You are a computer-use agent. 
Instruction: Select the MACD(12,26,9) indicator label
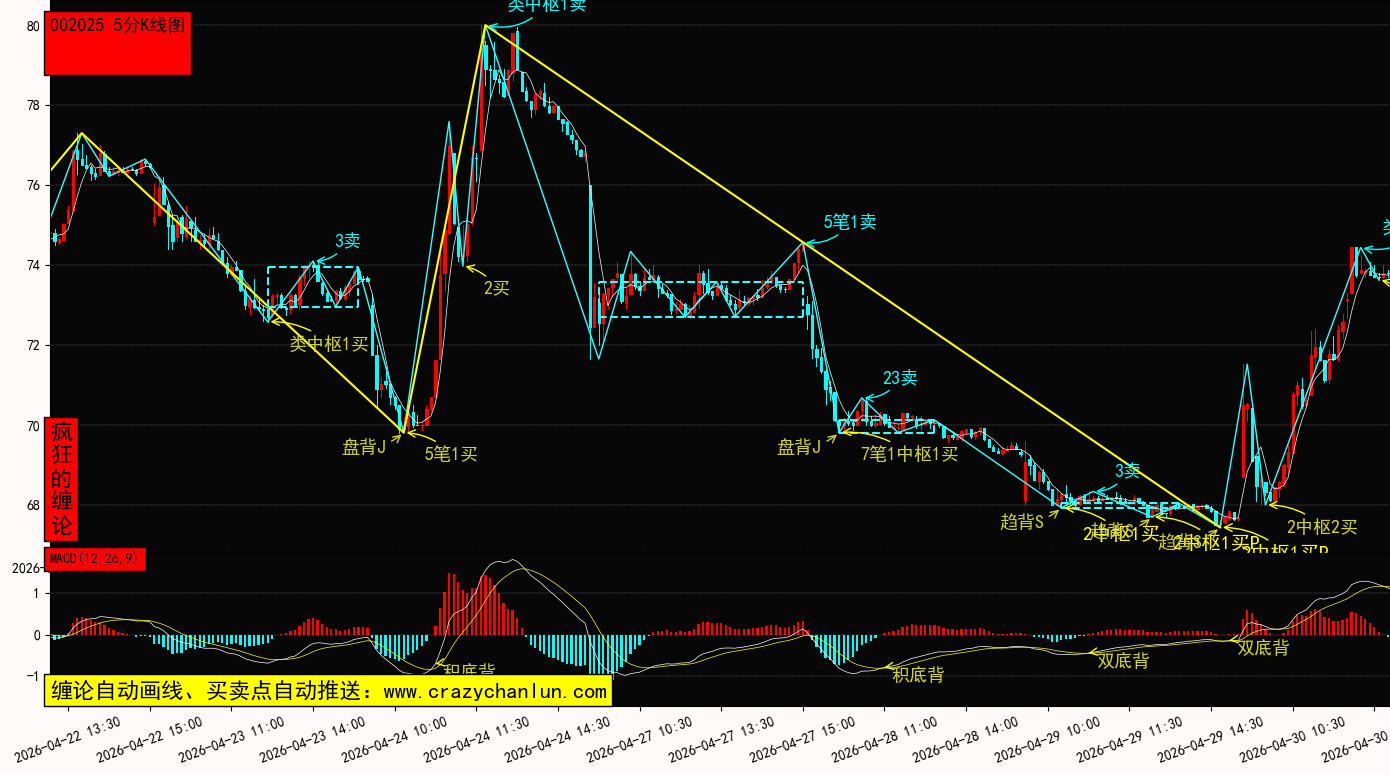click(x=96, y=559)
